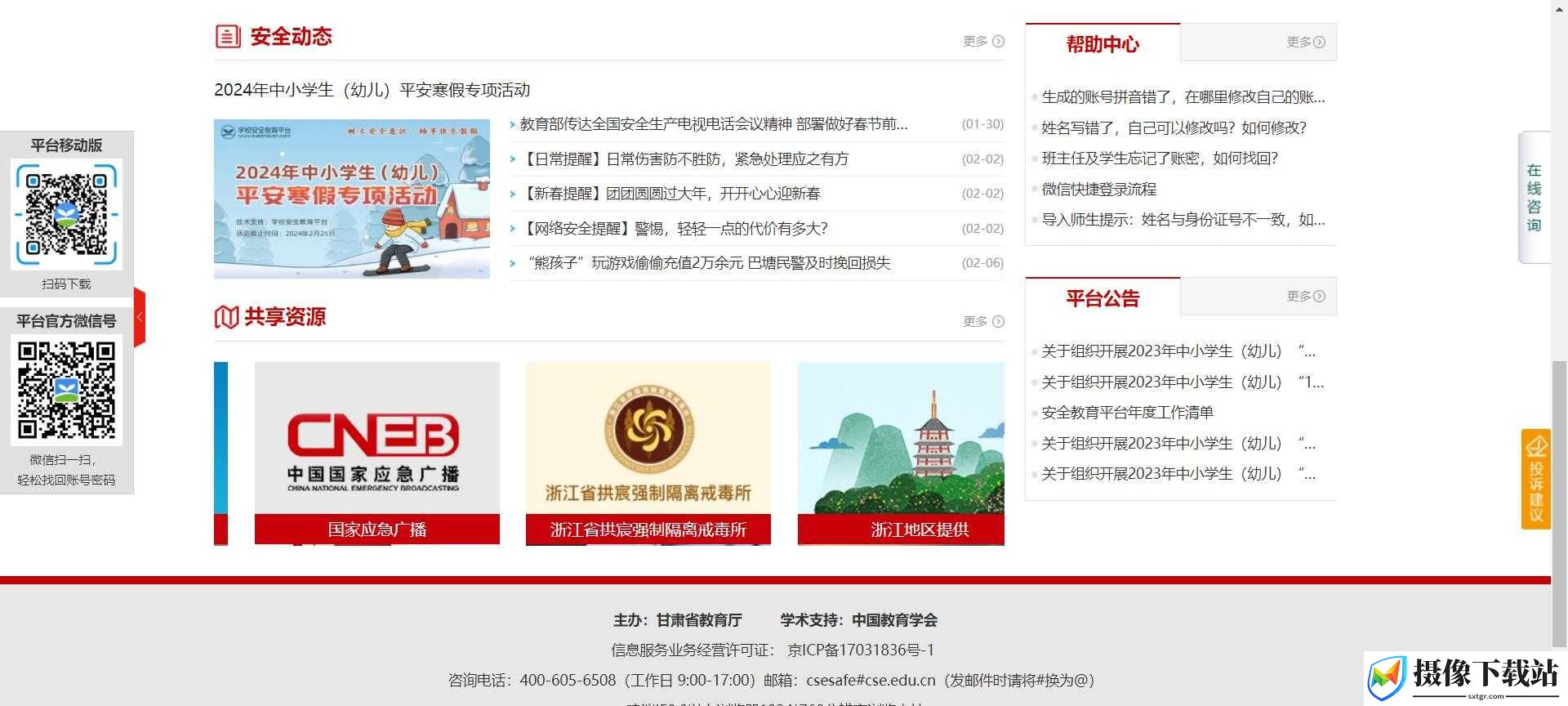
Task: Collapse the QR sidebar with red arrow
Action: 140,317
